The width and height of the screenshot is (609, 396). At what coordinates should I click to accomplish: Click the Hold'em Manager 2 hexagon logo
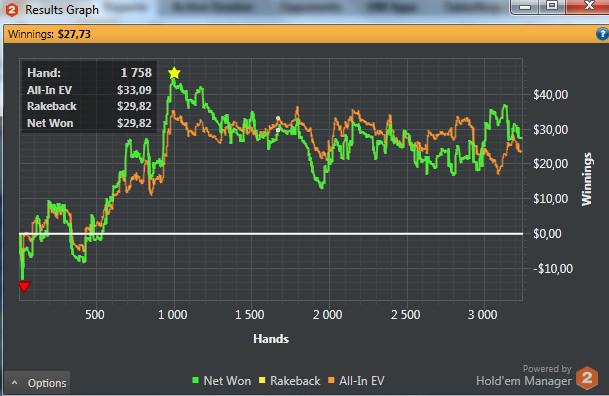[x=587, y=377]
